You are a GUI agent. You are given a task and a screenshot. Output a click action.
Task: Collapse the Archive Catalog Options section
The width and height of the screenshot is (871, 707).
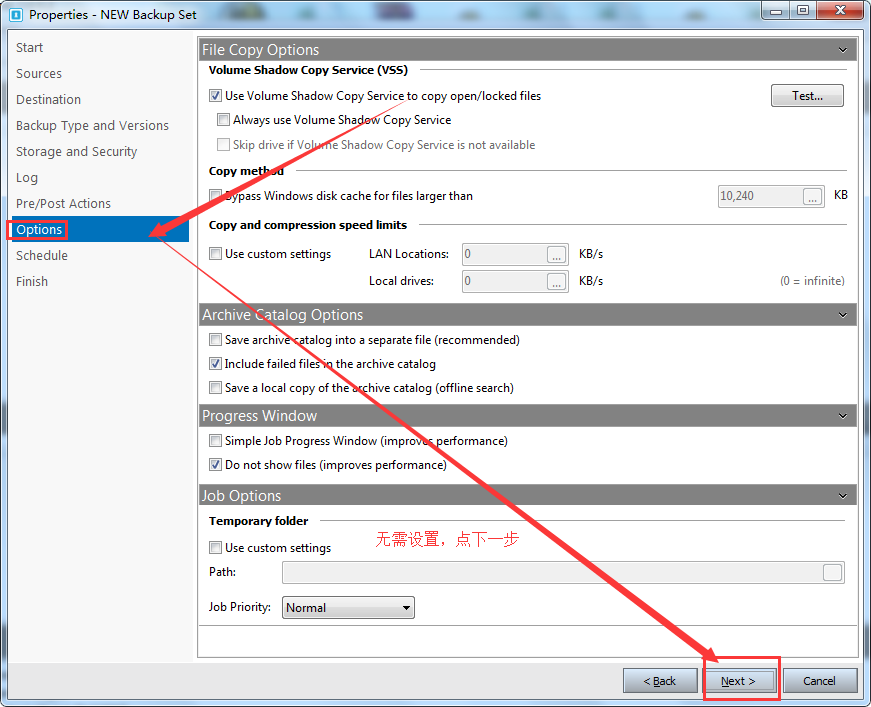843,315
